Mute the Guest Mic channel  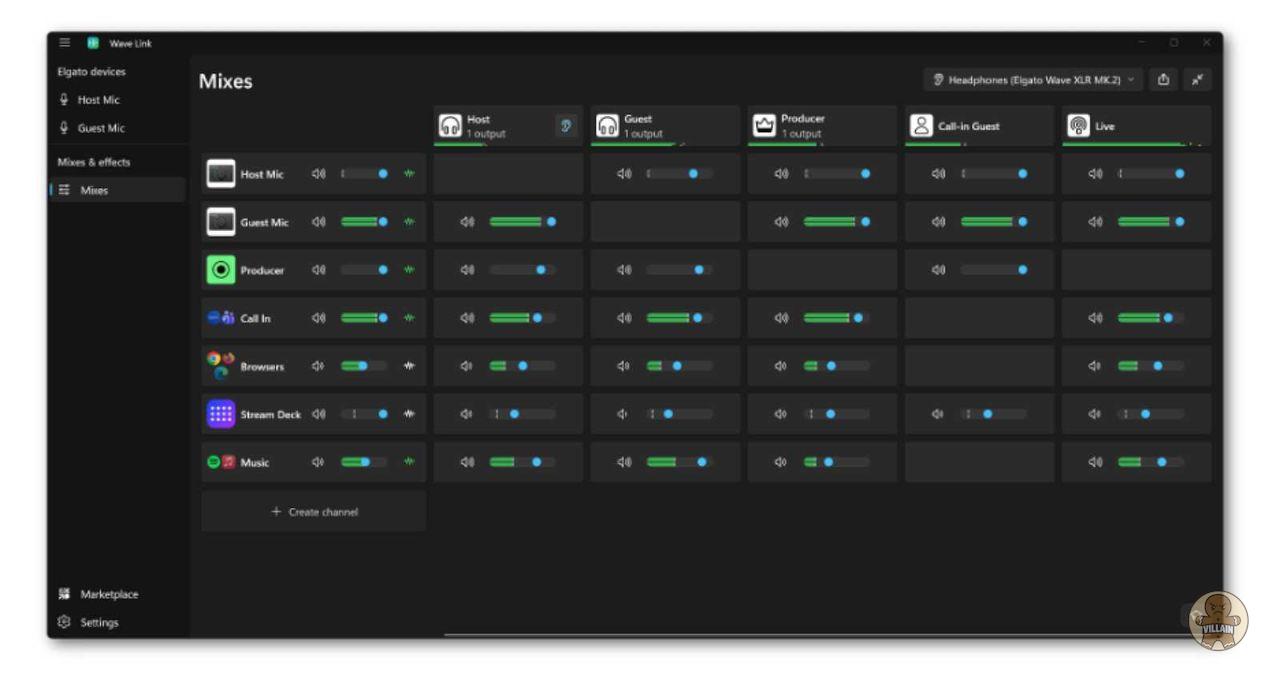[x=318, y=222]
